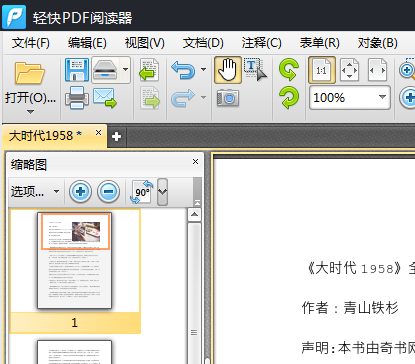Click thumbnail scrollbar up arrow
Viewport: 415px width, 364px height.
coord(194,214)
